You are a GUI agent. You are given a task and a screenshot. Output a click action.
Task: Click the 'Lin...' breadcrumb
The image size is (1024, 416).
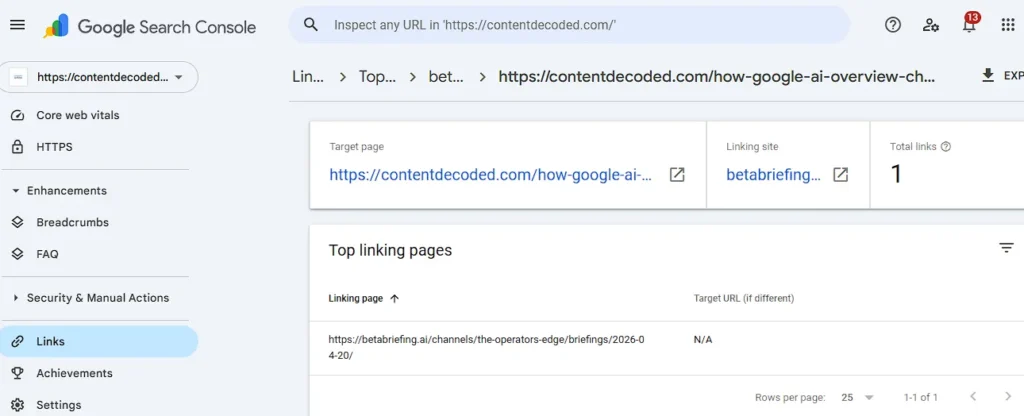click(308, 76)
